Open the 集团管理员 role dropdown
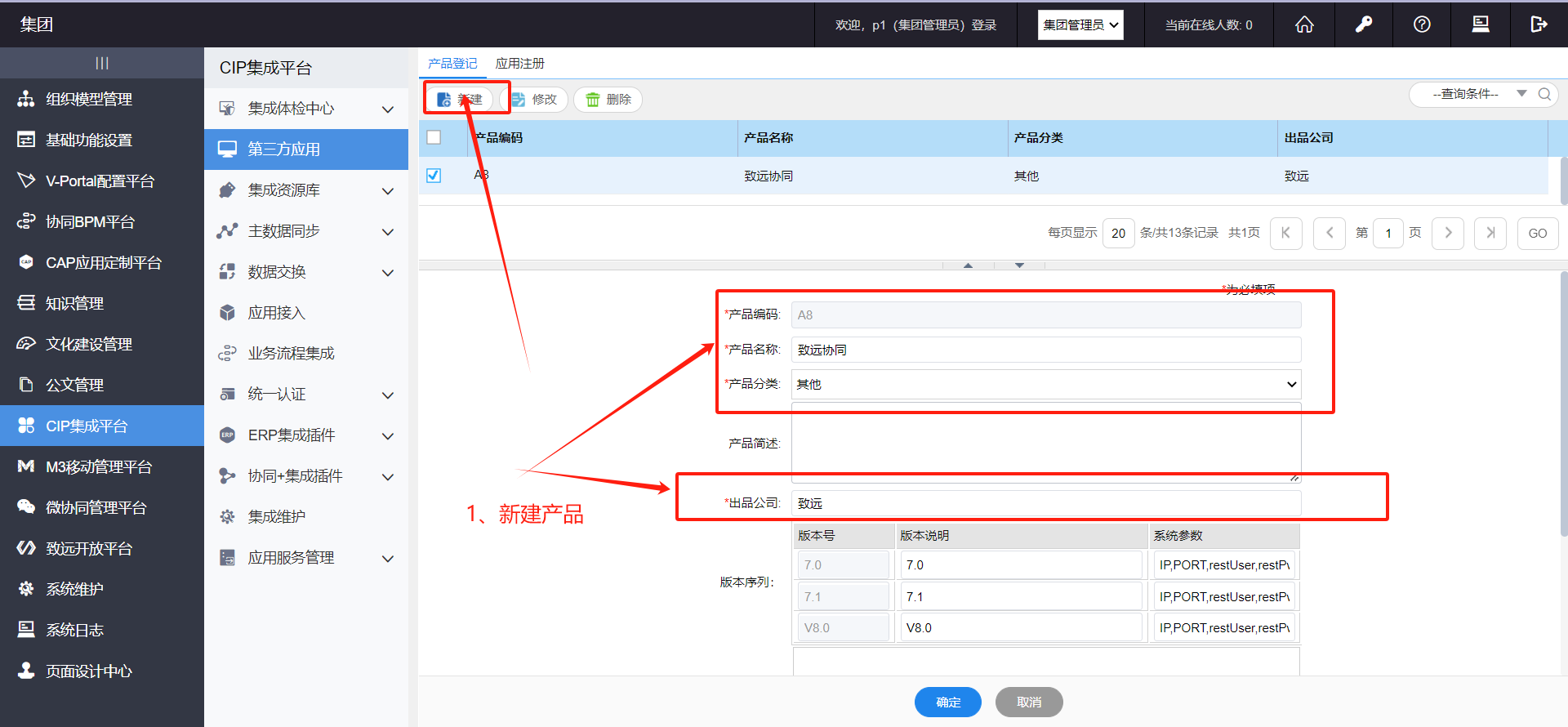Image resolution: width=1568 pixels, height=727 pixels. click(1080, 25)
